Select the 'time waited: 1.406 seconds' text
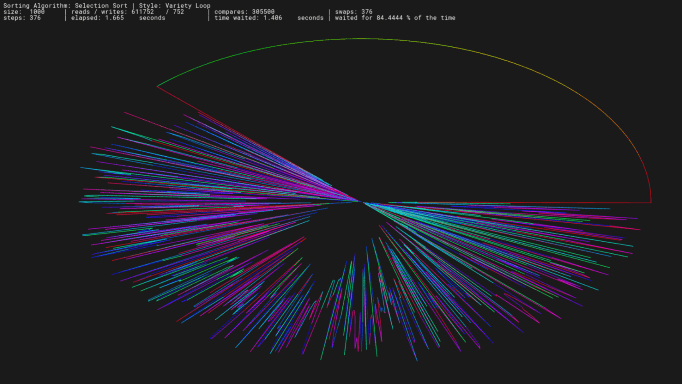Image resolution: width=682 pixels, height=384 pixels. tap(269, 18)
